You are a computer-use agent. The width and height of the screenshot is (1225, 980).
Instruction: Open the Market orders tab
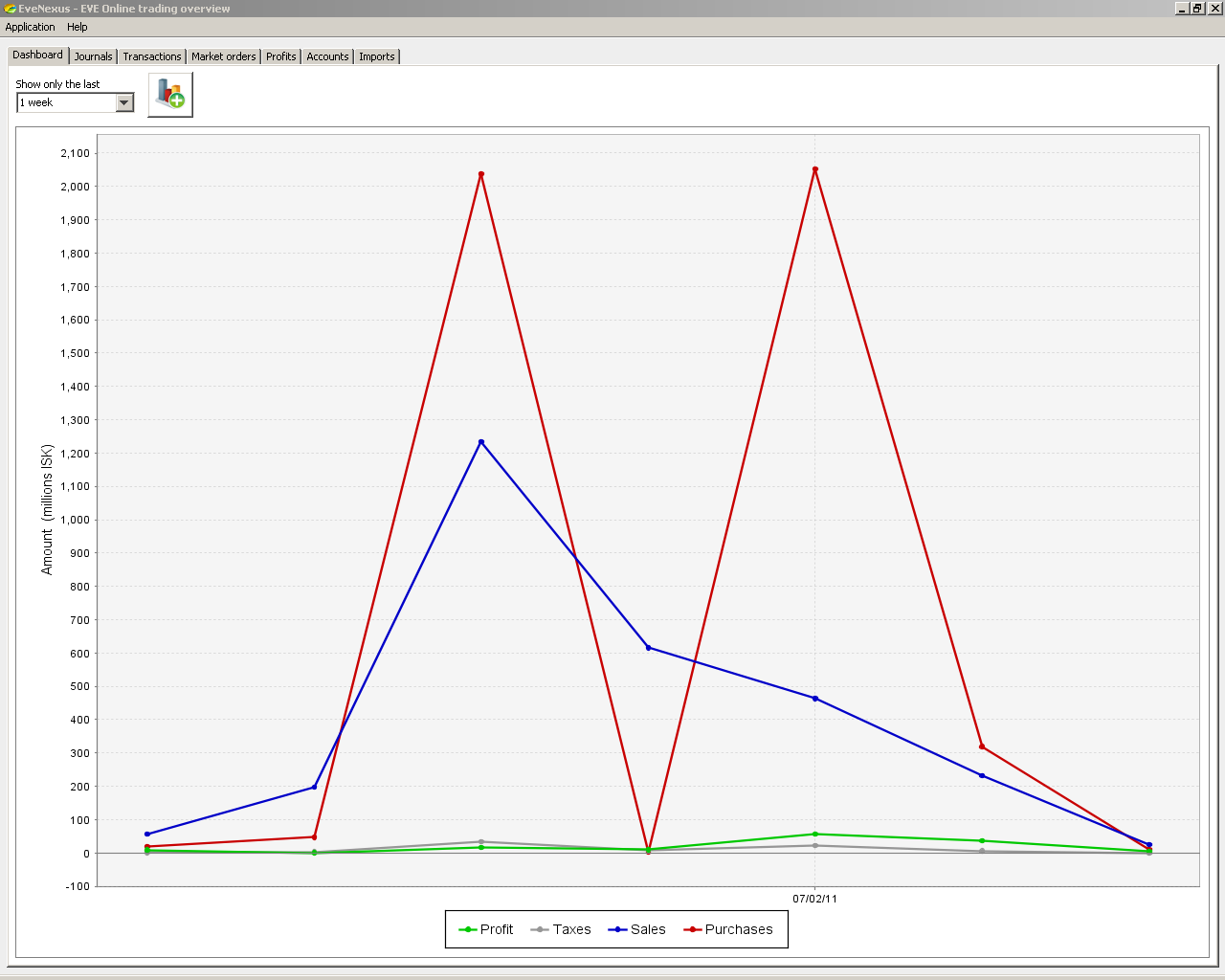[224, 56]
